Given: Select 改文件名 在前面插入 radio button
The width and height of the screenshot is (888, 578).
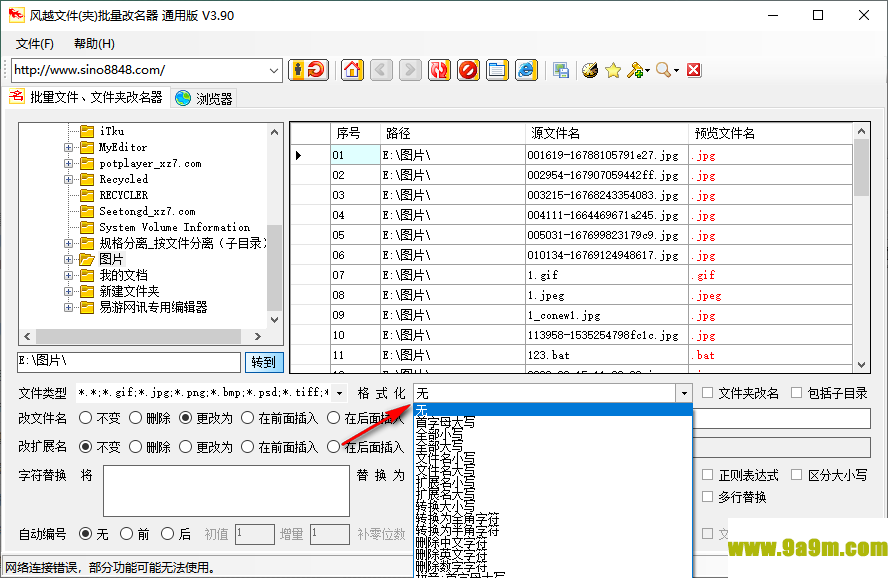Looking at the screenshot, I should click(x=247, y=418).
